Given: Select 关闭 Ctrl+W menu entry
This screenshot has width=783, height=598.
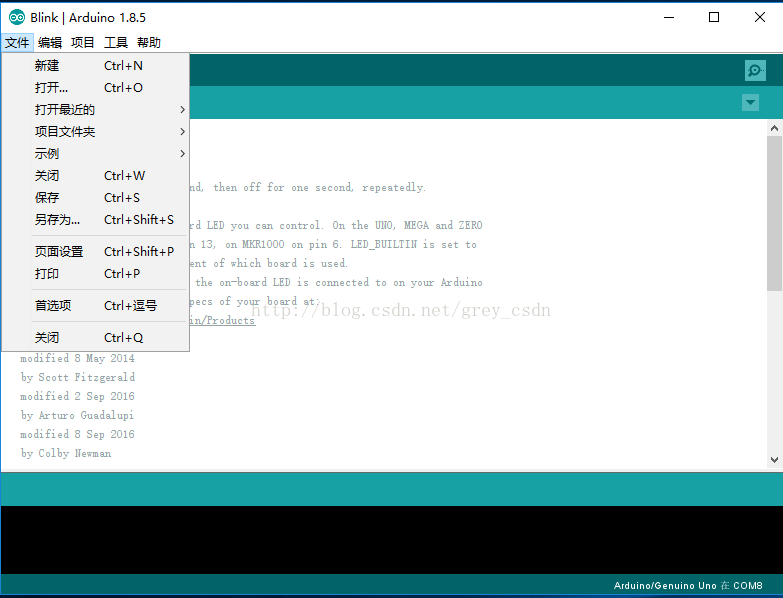Looking at the screenshot, I should click(x=96, y=176).
